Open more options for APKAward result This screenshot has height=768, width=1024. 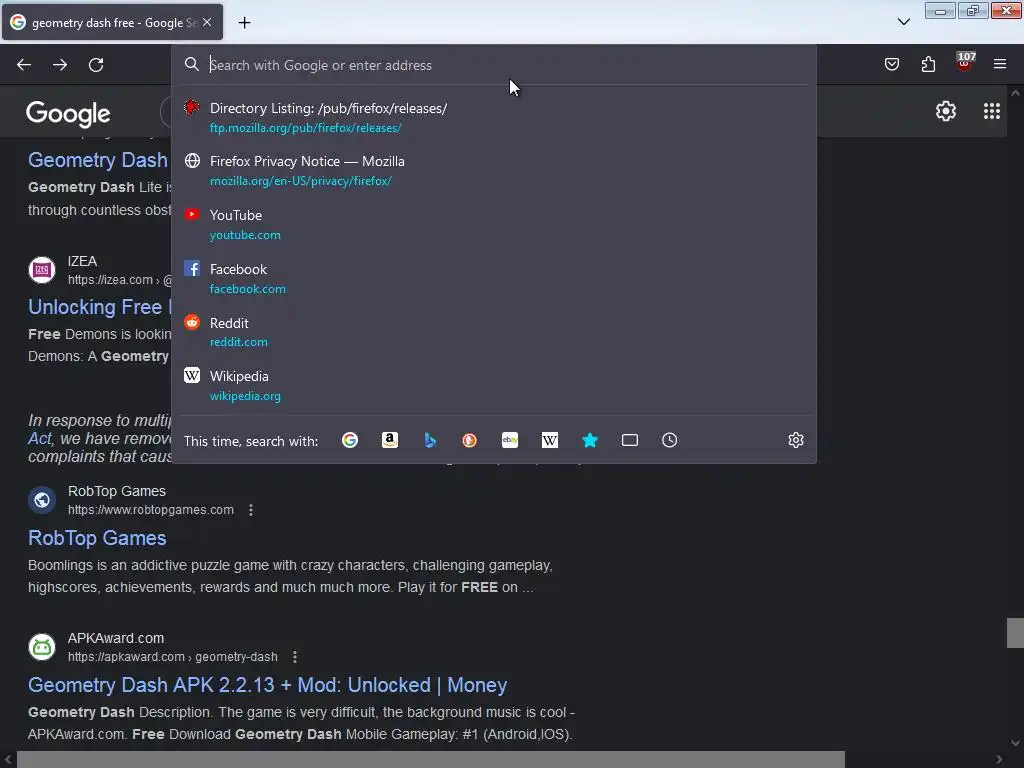point(295,657)
